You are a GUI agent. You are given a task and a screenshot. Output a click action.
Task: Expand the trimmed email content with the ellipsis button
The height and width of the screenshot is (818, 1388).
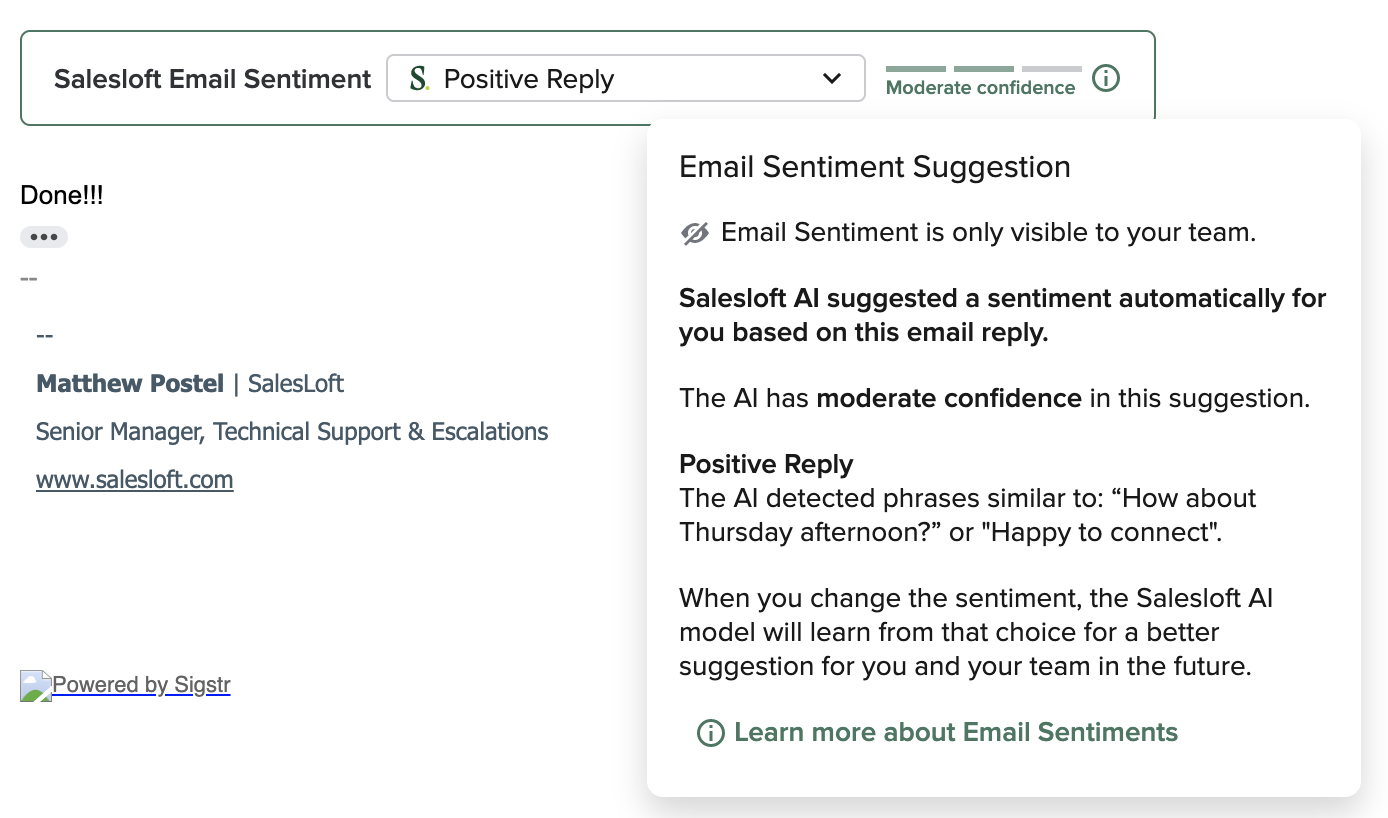click(x=44, y=236)
